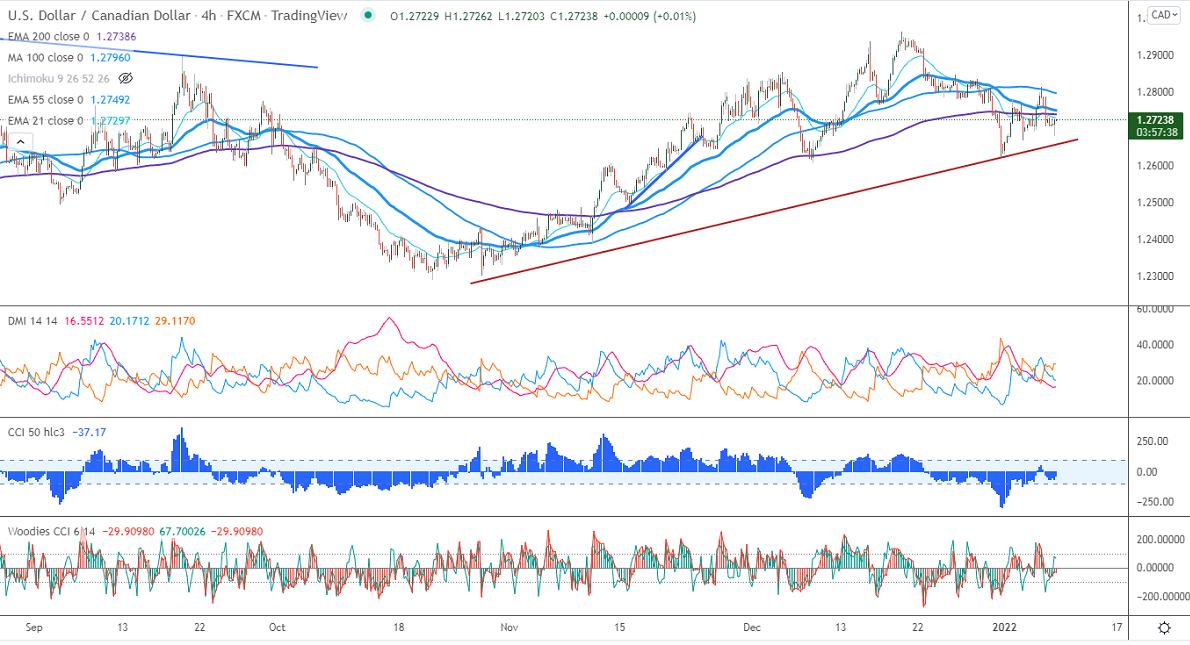Open the CAD currency dropdown
The height and width of the screenshot is (645, 1190).
1163,15
